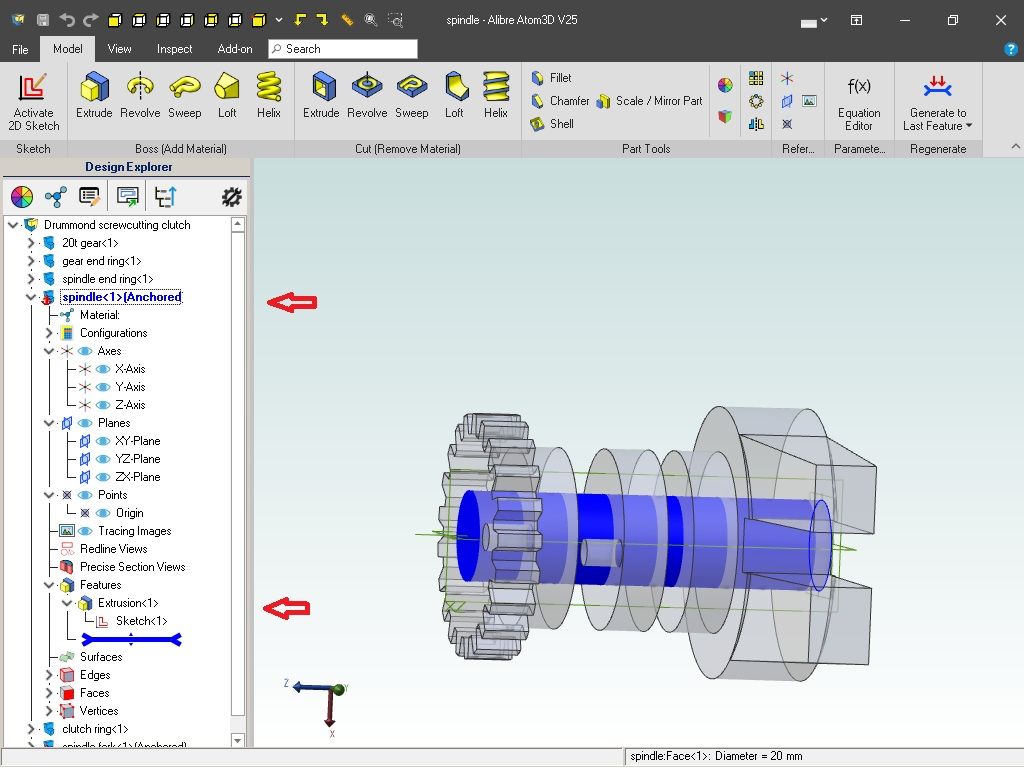Switch to the Inspect tab
Image resolution: width=1024 pixels, height=768 pixels.
point(174,49)
